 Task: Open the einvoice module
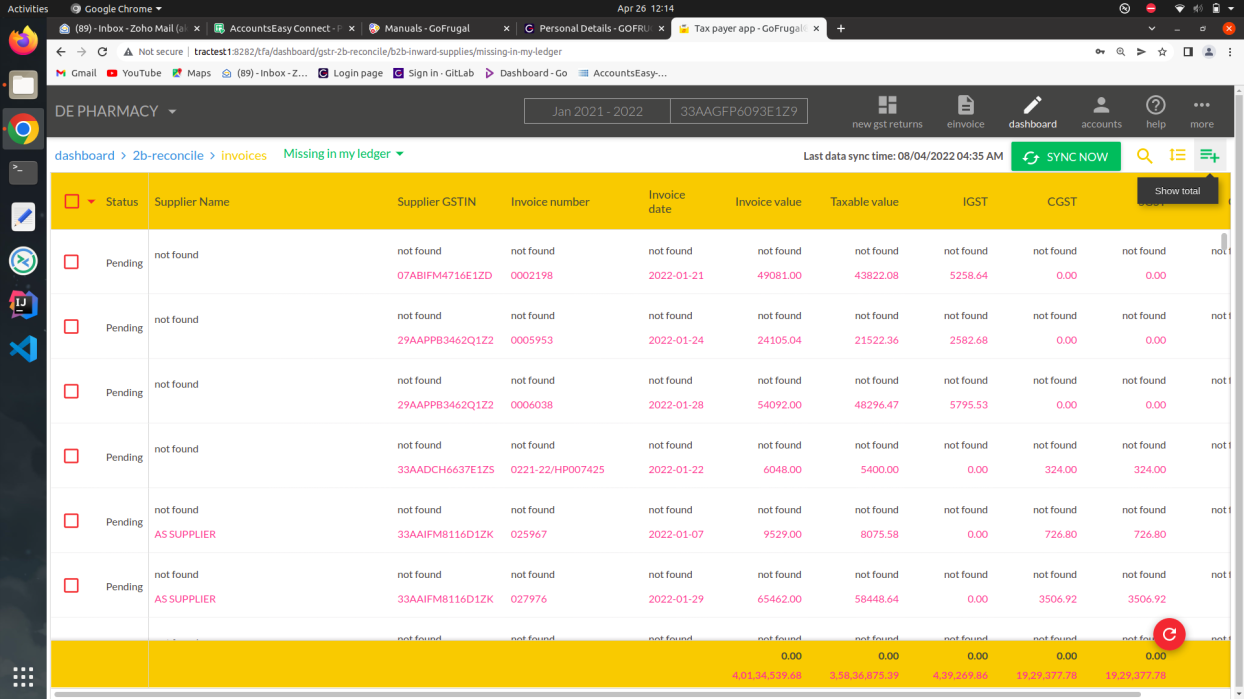click(965, 112)
